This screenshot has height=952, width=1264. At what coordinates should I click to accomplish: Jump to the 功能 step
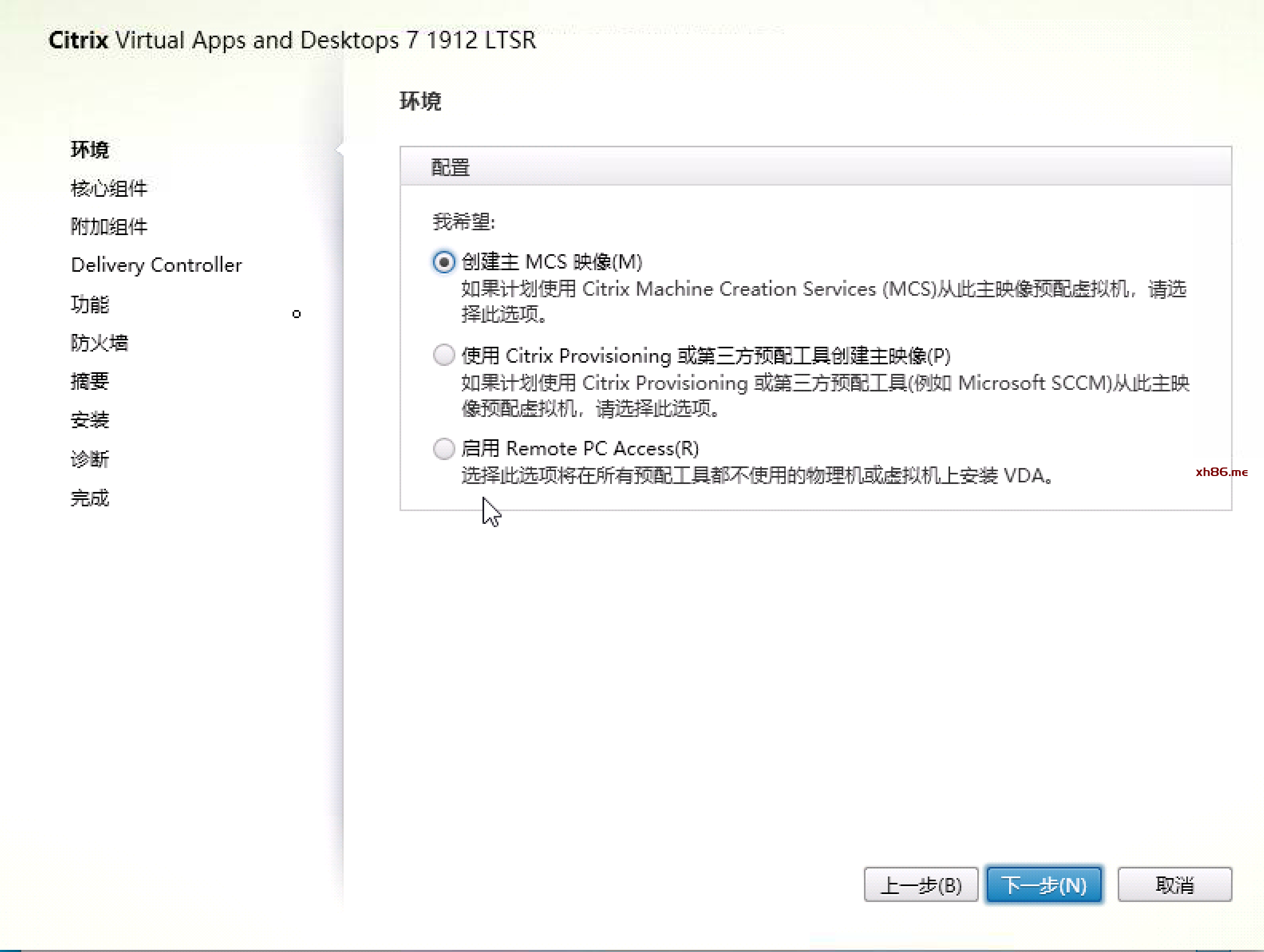click(x=90, y=304)
